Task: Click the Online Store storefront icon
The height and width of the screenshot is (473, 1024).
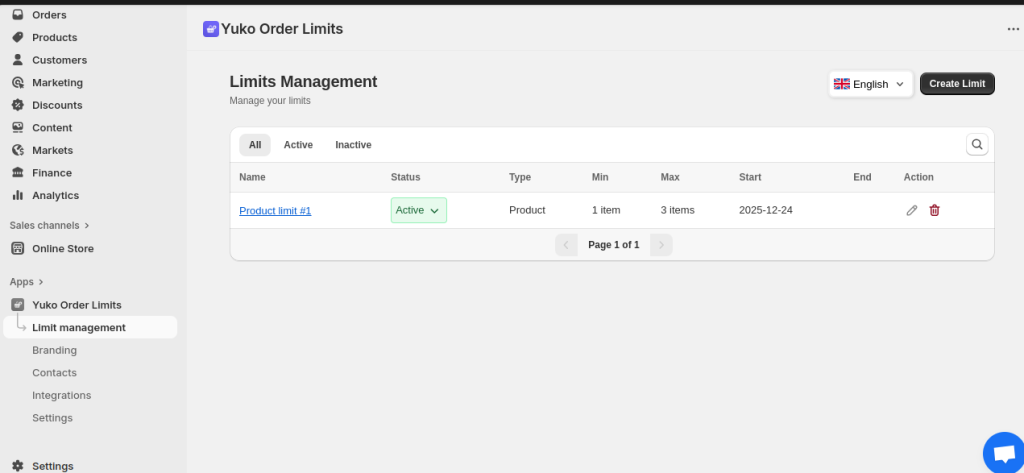Action: click(x=18, y=248)
